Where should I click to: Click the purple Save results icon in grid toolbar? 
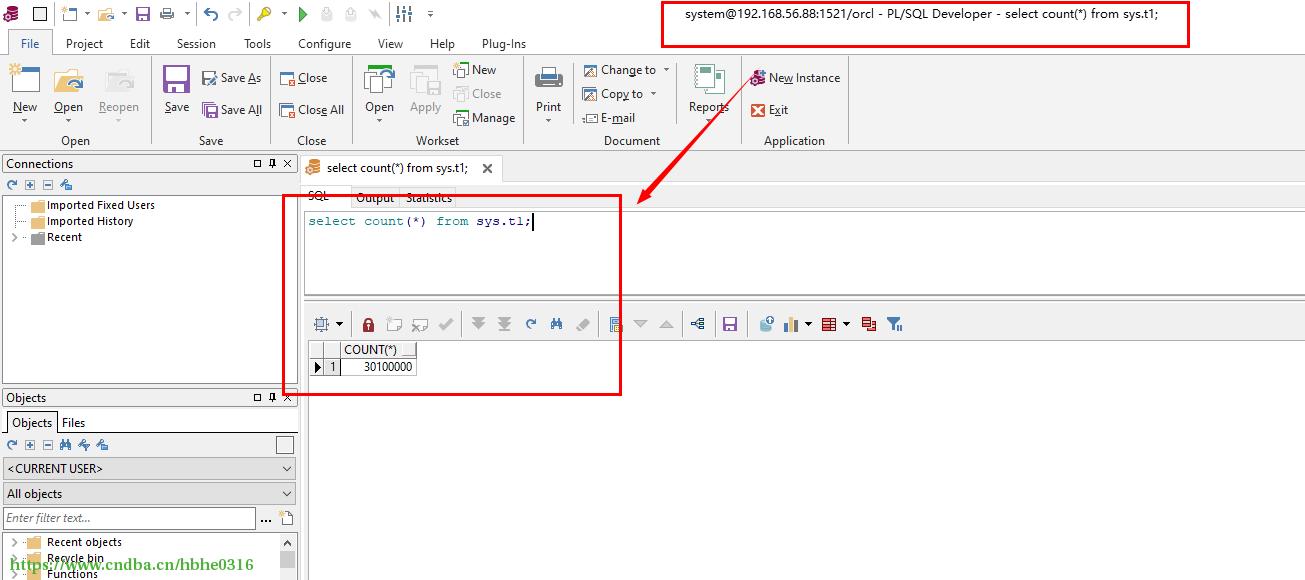coord(730,324)
